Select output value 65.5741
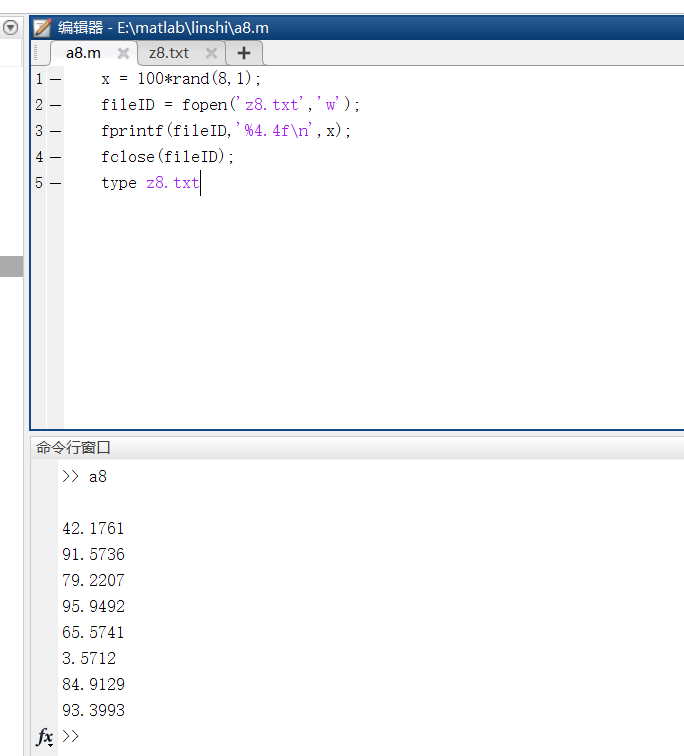 (x=93, y=633)
